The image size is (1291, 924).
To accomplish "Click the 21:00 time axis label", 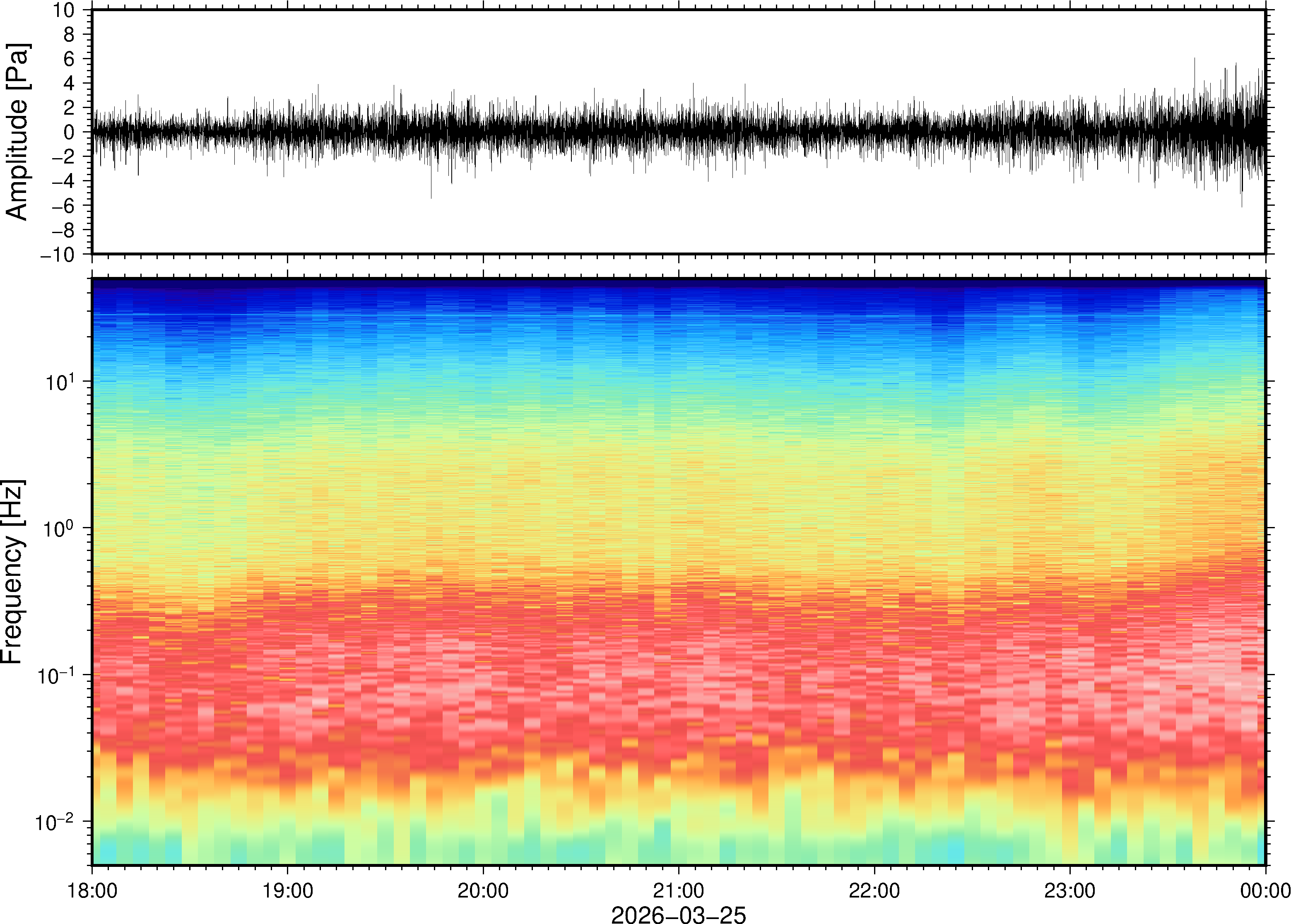I will (x=678, y=890).
